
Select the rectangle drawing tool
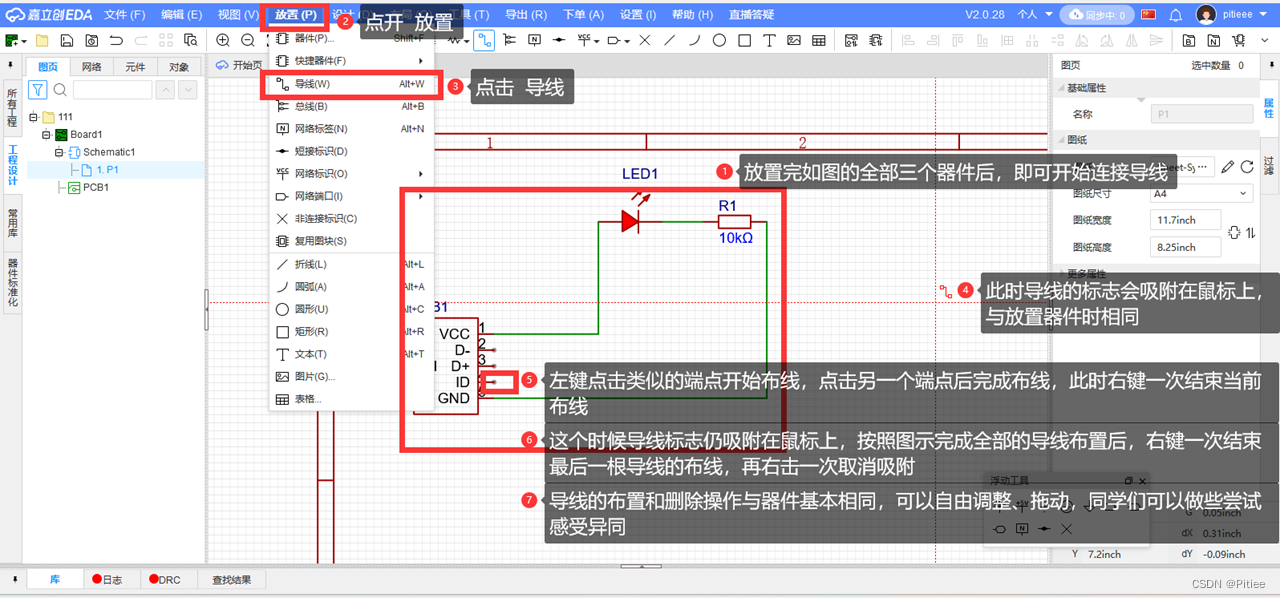[x=744, y=40]
